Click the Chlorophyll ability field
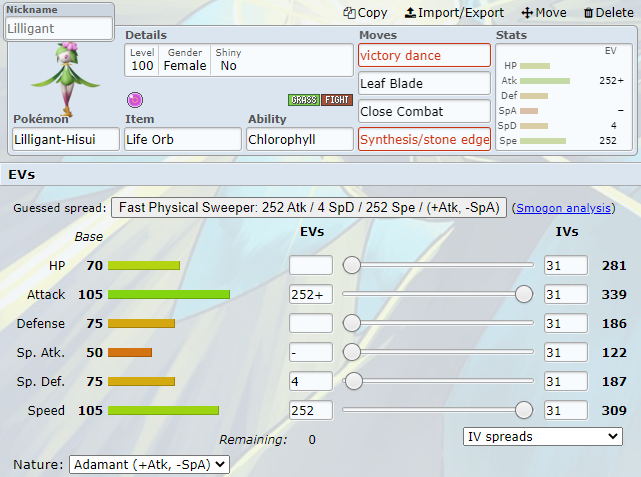 click(300, 139)
